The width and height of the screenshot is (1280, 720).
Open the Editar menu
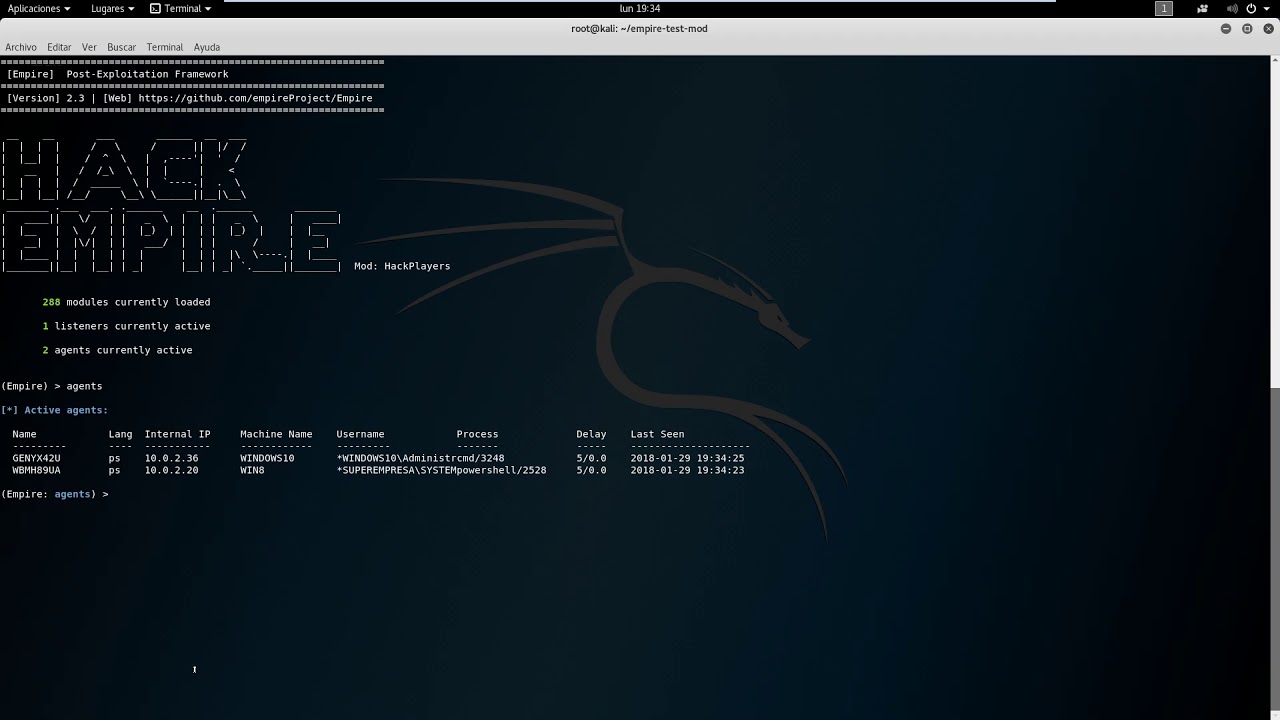point(59,47)
